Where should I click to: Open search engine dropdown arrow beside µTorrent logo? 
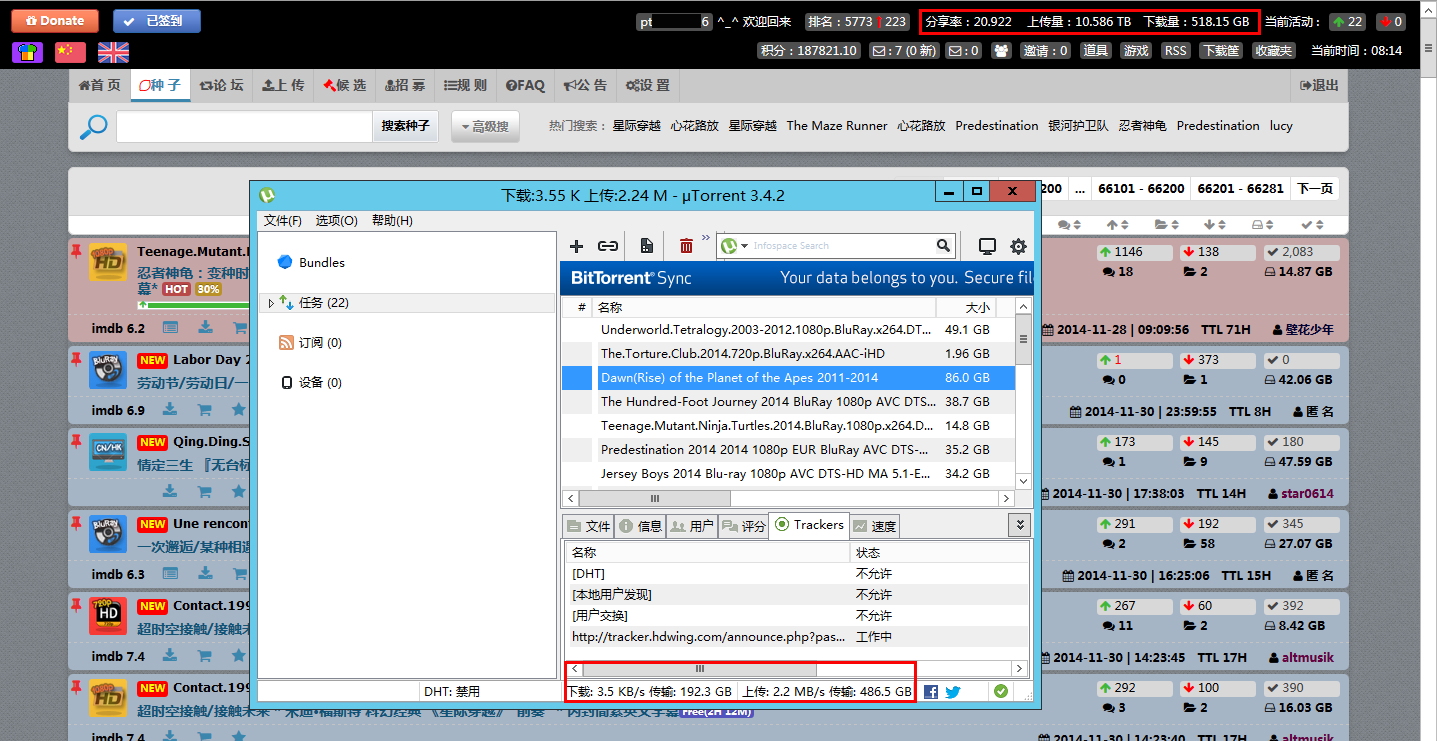(x=743, y=246)
